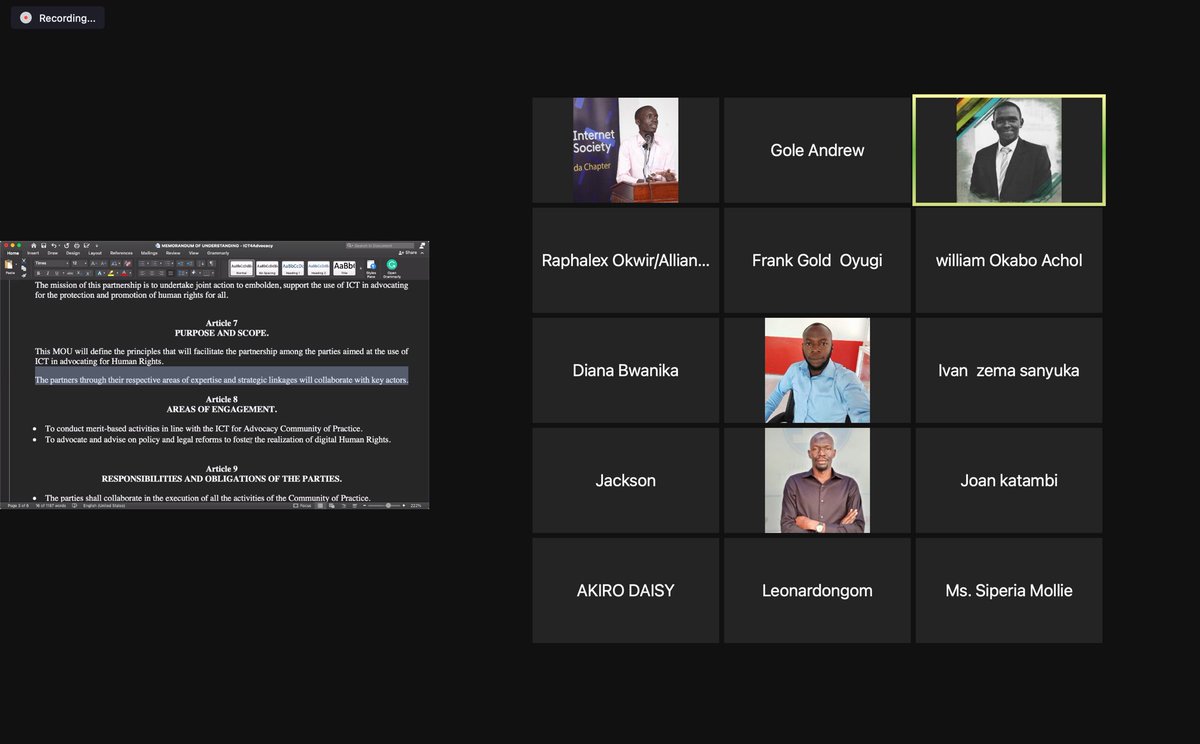Image resolution: width=1200 pixels, height=744 pixels.
Task: Open the Design ribbon tab
Action: (73, 253)
